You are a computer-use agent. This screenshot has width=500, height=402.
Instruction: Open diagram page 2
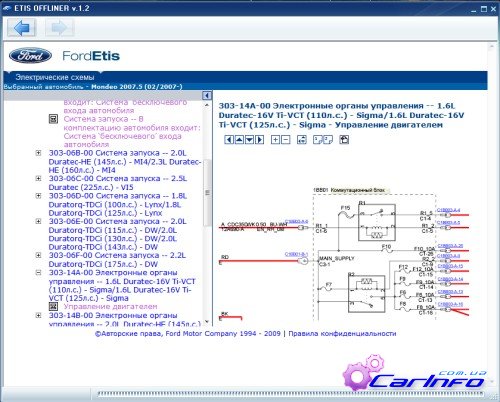pos(328,140)
